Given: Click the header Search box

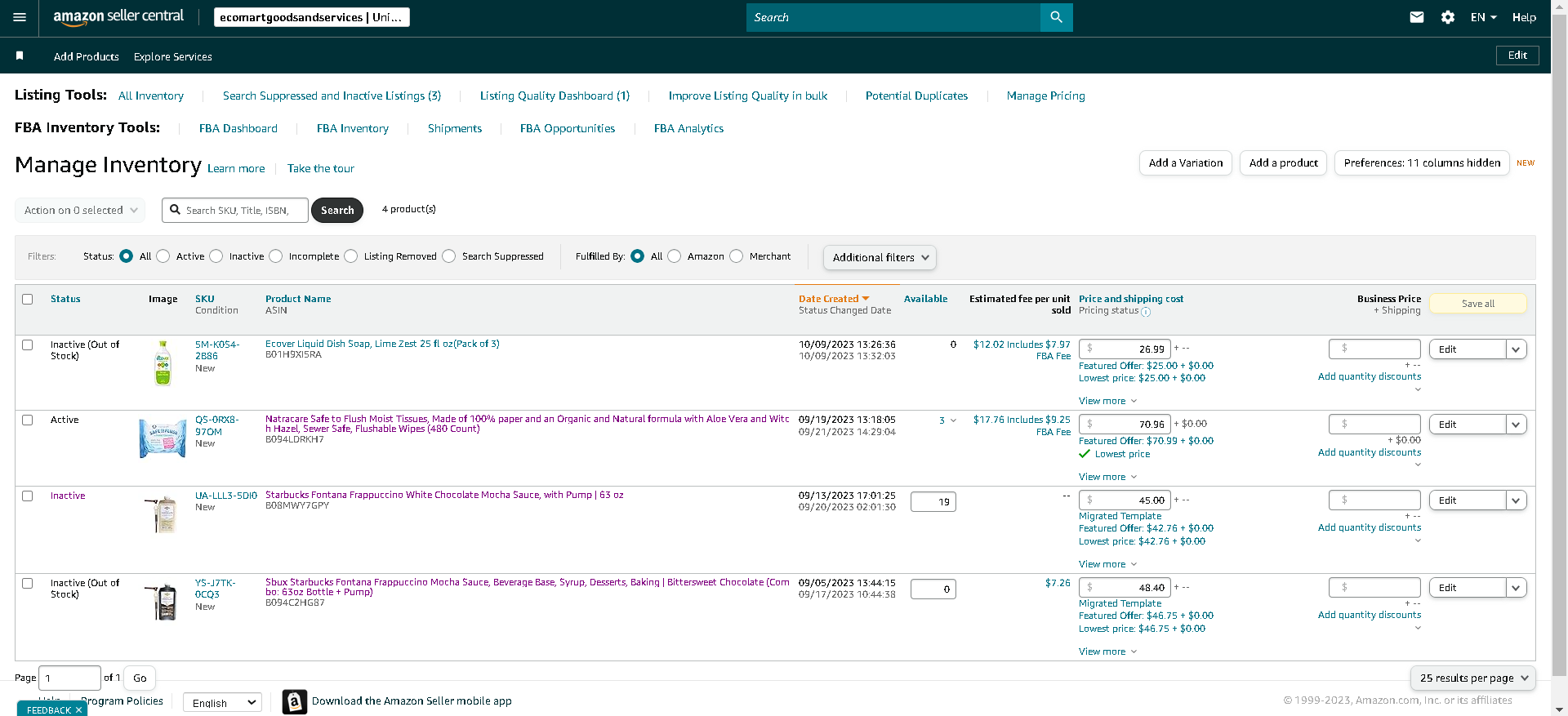Looking at the screenshot, I should pos(893,17).
